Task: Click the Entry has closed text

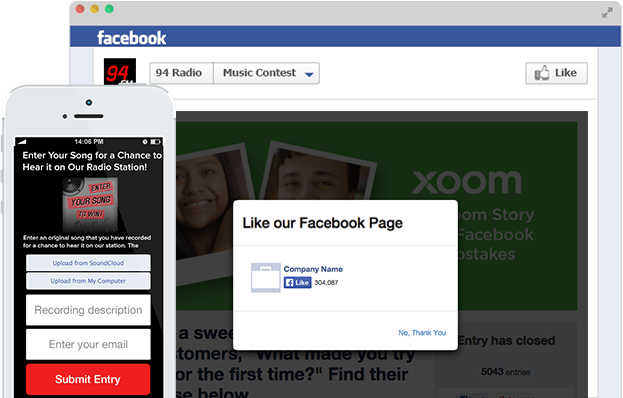Action: point(507,340)
